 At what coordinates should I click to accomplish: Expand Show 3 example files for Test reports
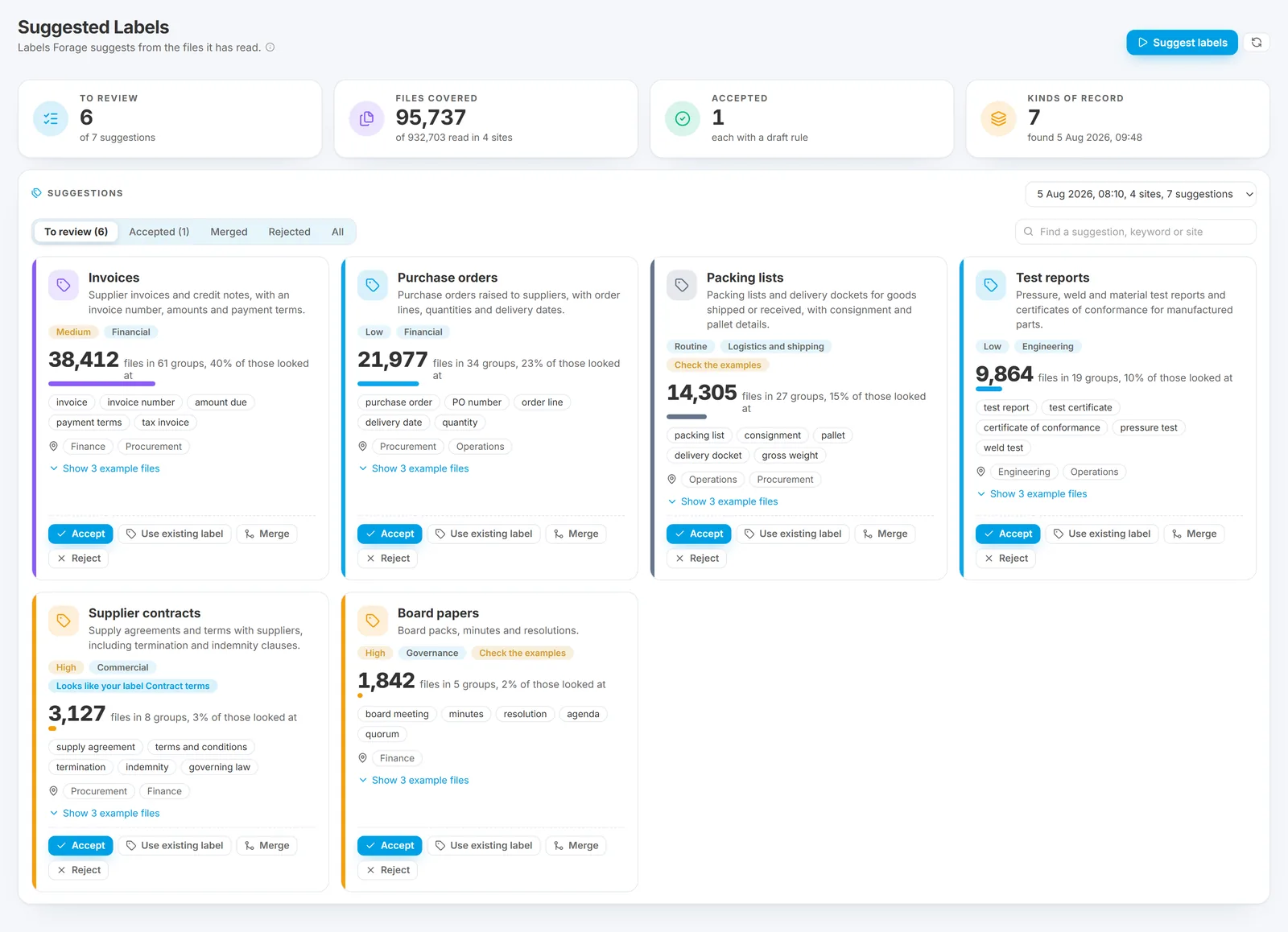tap(1032, 494)
